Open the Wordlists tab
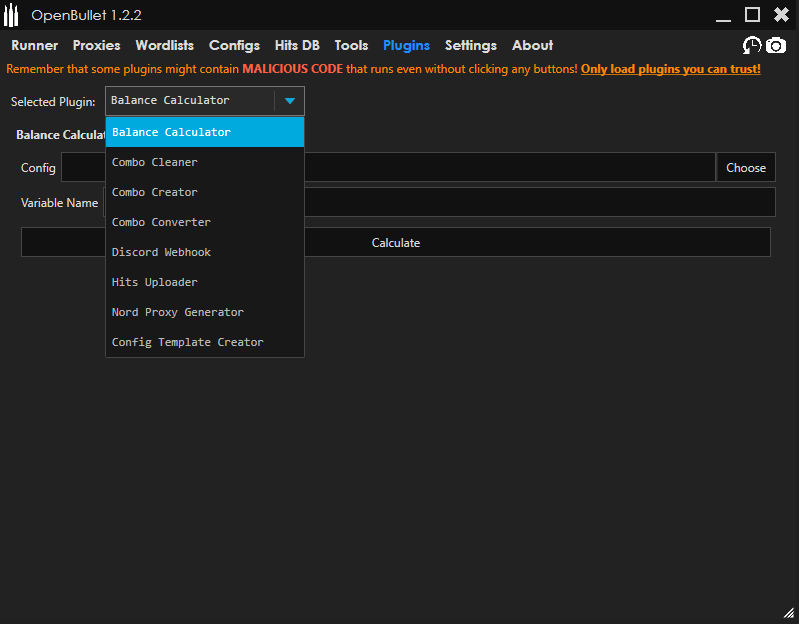Image resolution: width=801 pixels, height=626 pixels. coord(164,45)
